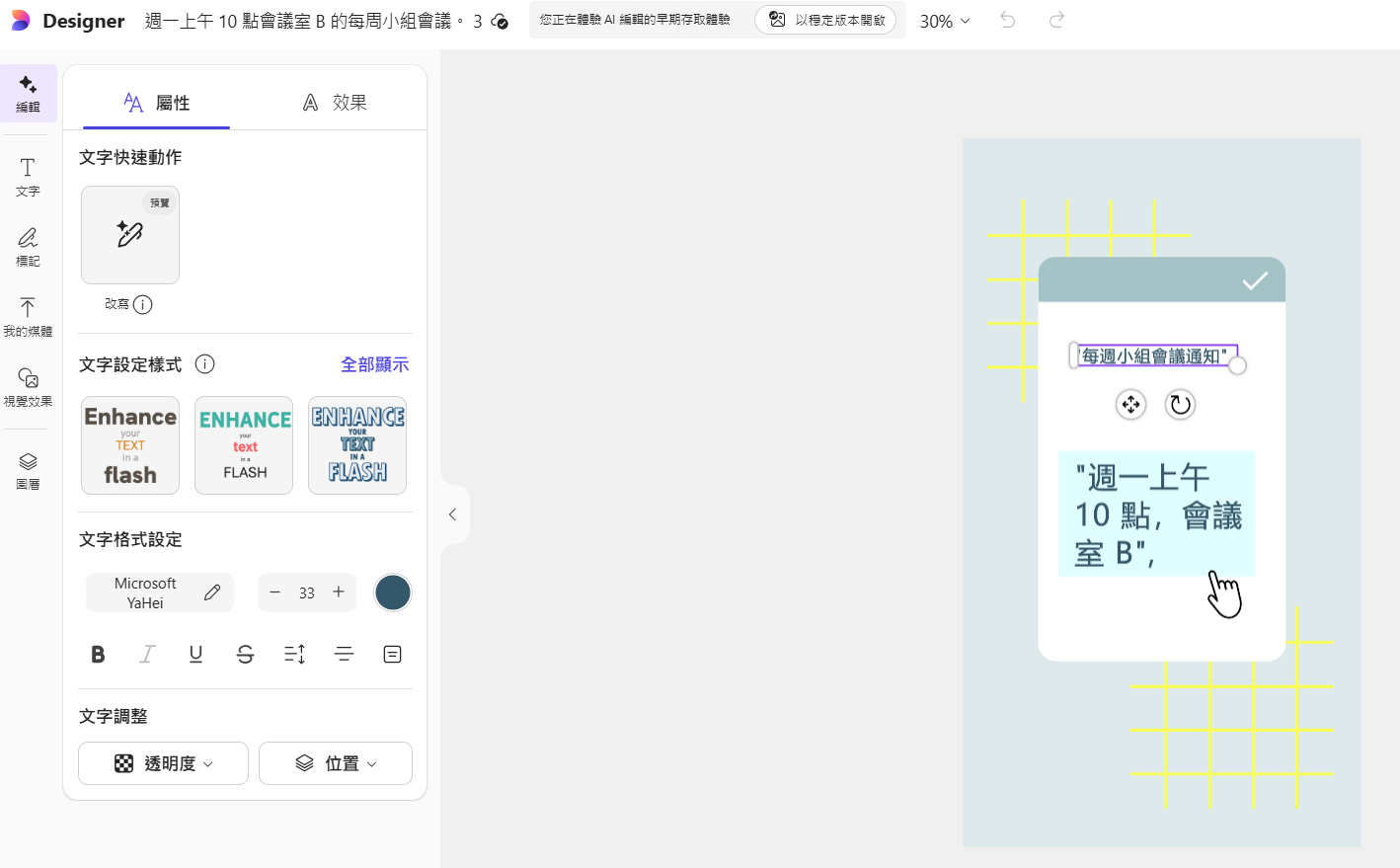Switch to the 效果 tab
Viewport: 1400px width, 868px height.
[x=335, y=103]
